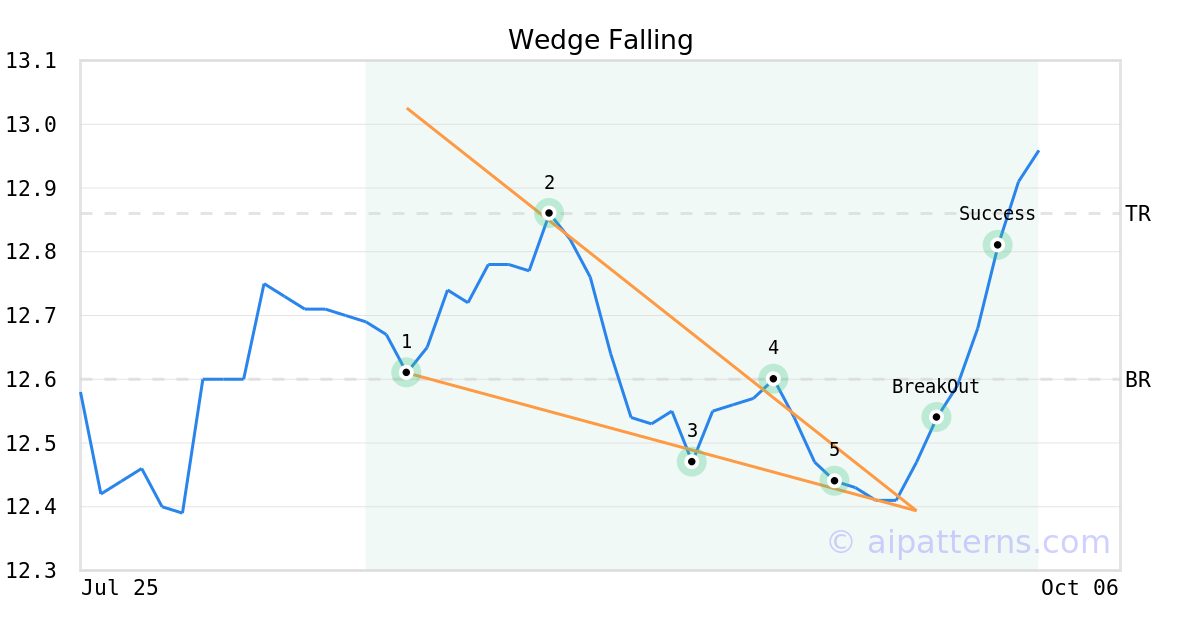Click the 12.3 price axis label
Image resolution: width=1200 pixels, height=630 pixels.
(x=31, y=571)
